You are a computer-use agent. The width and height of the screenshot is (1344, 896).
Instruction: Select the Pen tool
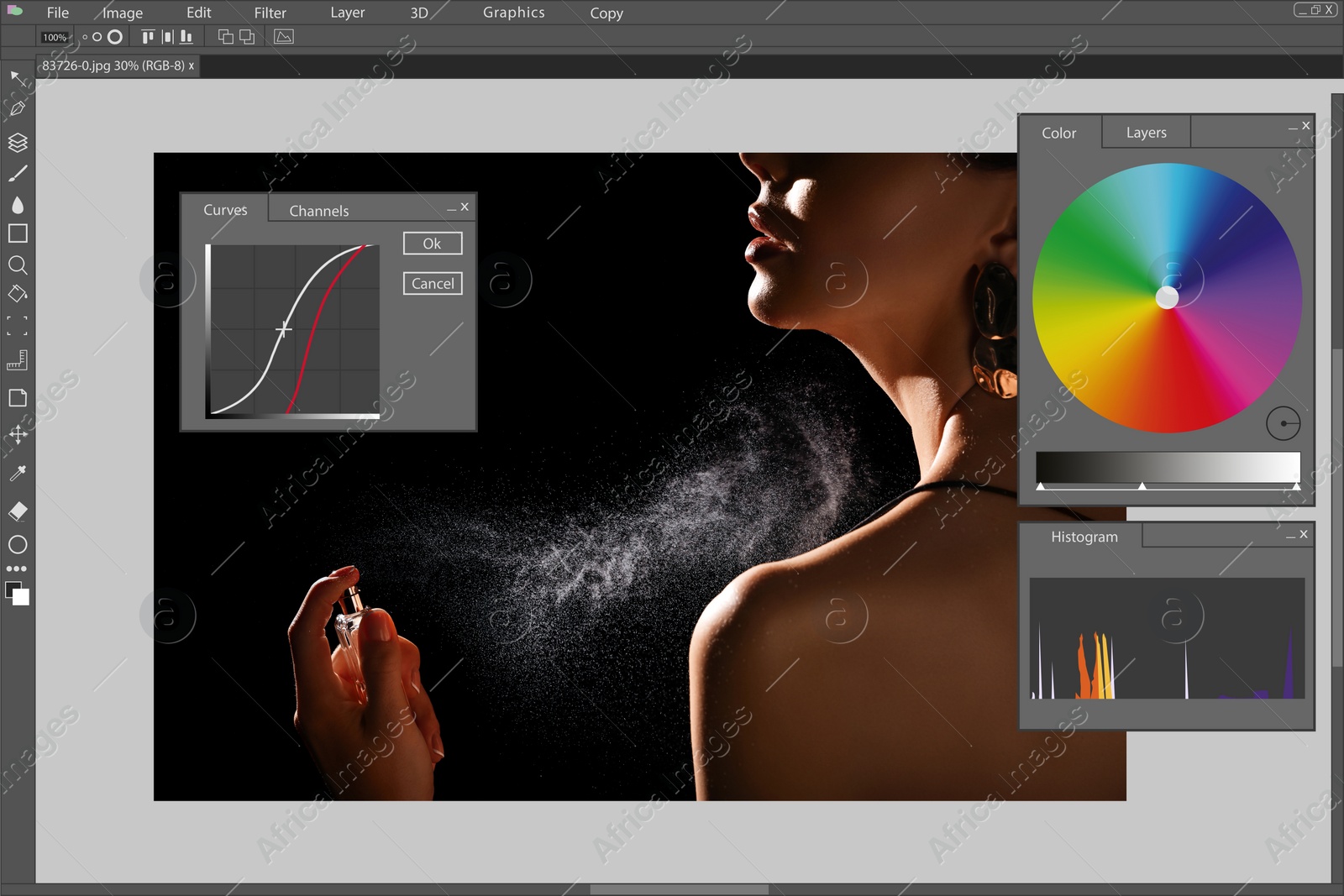tap(17, 108)
